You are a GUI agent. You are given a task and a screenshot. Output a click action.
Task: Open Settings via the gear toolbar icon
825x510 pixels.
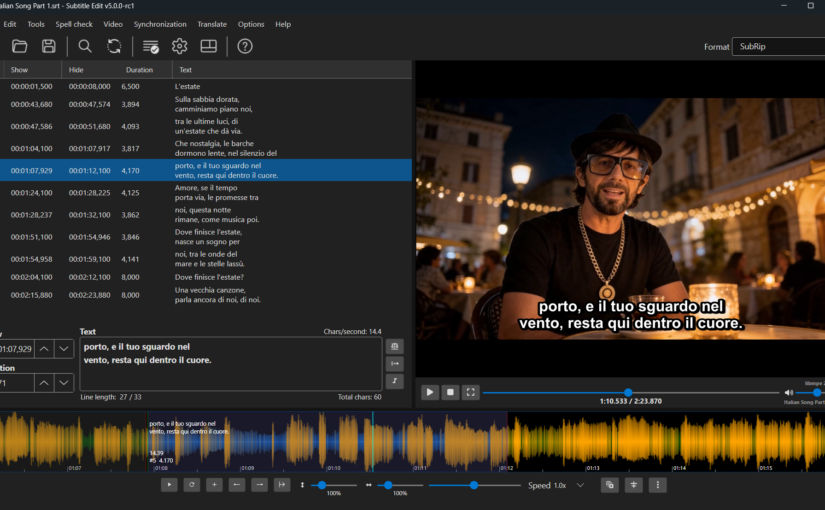pos(179,46)
